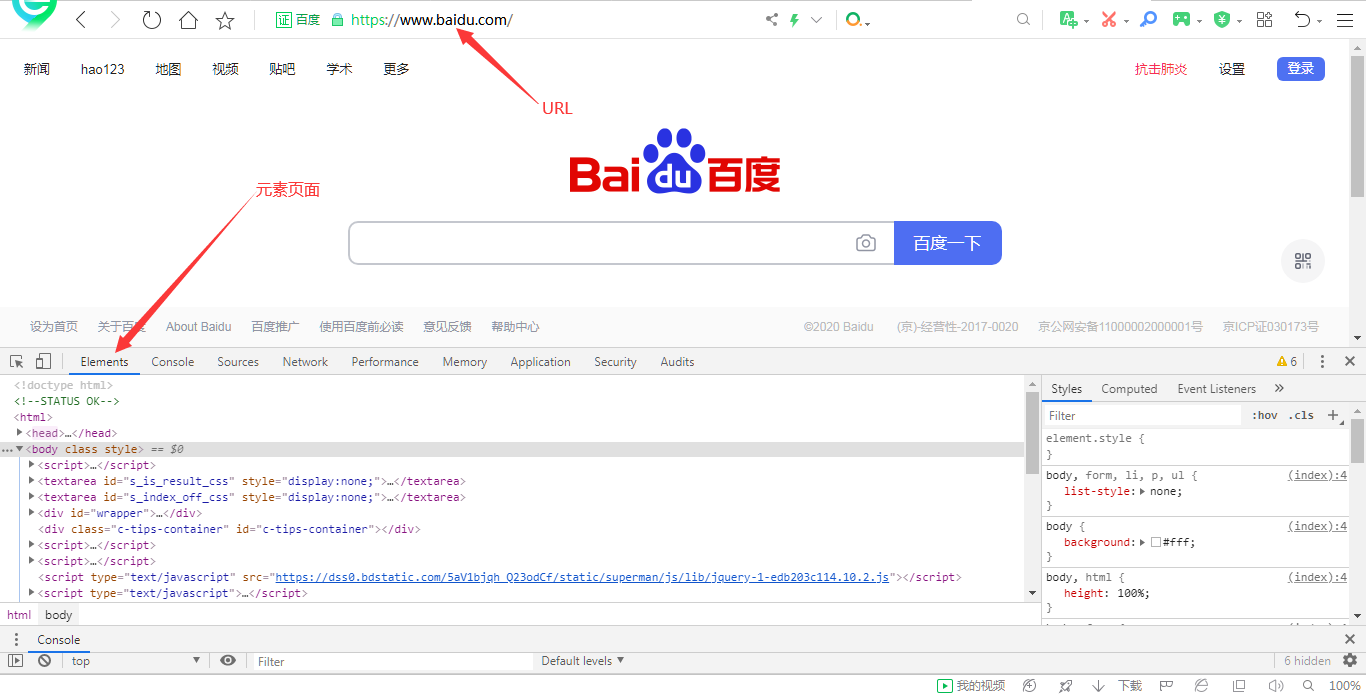Switch to the Network tab in DevTools

point(305,361)
